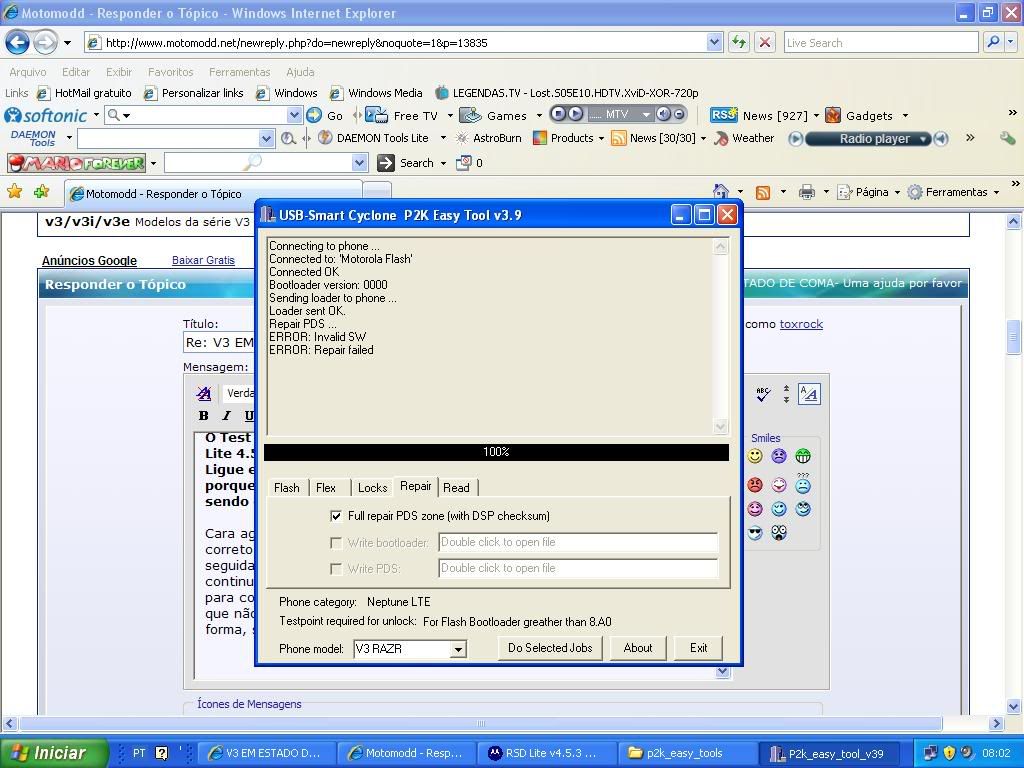Viewport: 1024px width, 768px height.
Task: Switch to RSD Lite v4.5.3 taskbar item
Action: tap(547, 753)
